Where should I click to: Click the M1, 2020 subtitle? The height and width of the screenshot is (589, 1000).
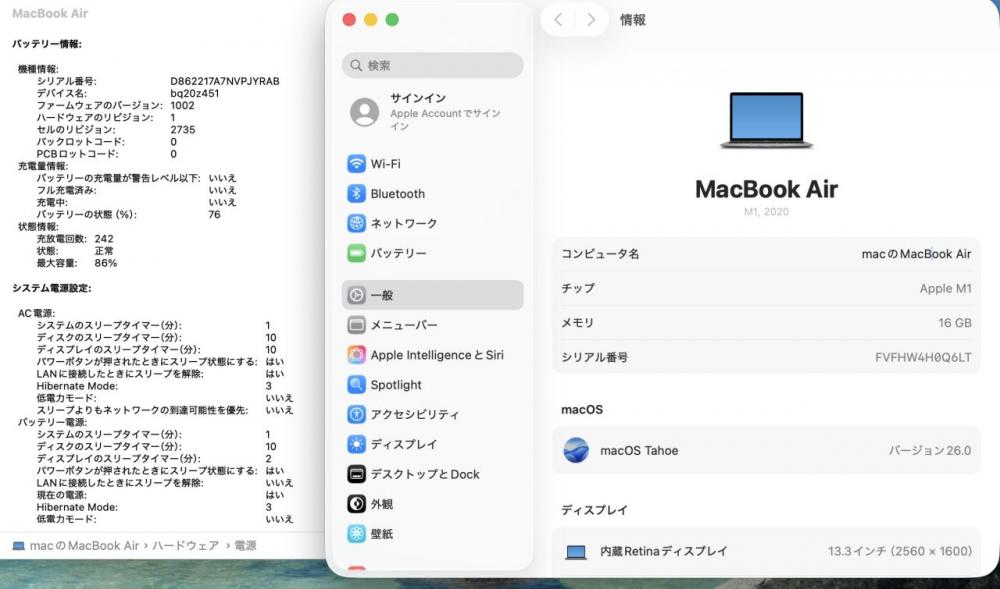tap(766, 211)
